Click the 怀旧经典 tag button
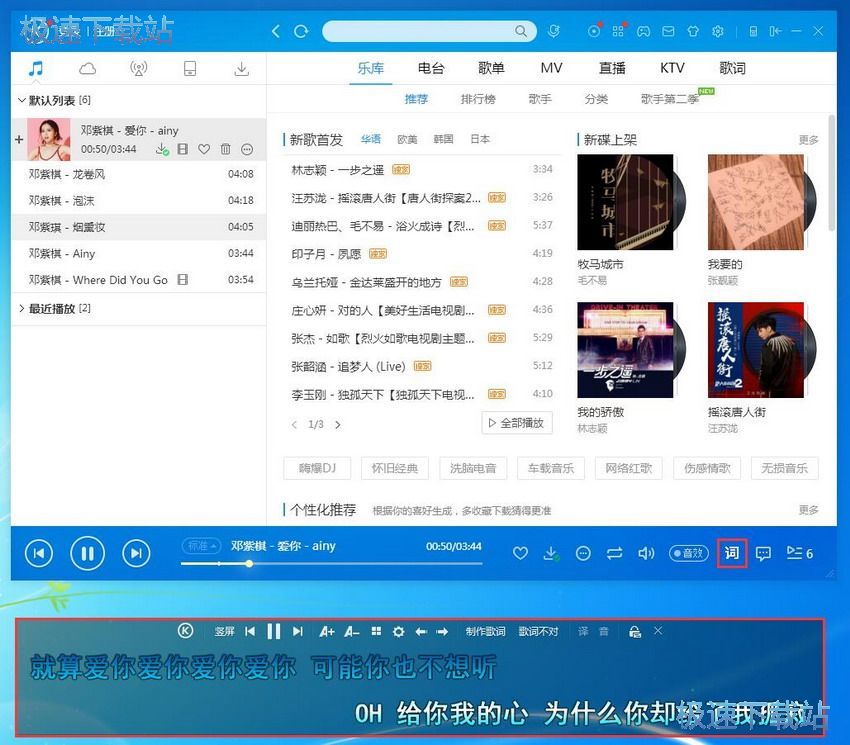The height and width of the screenshot is (745, 850). [395, 468]
